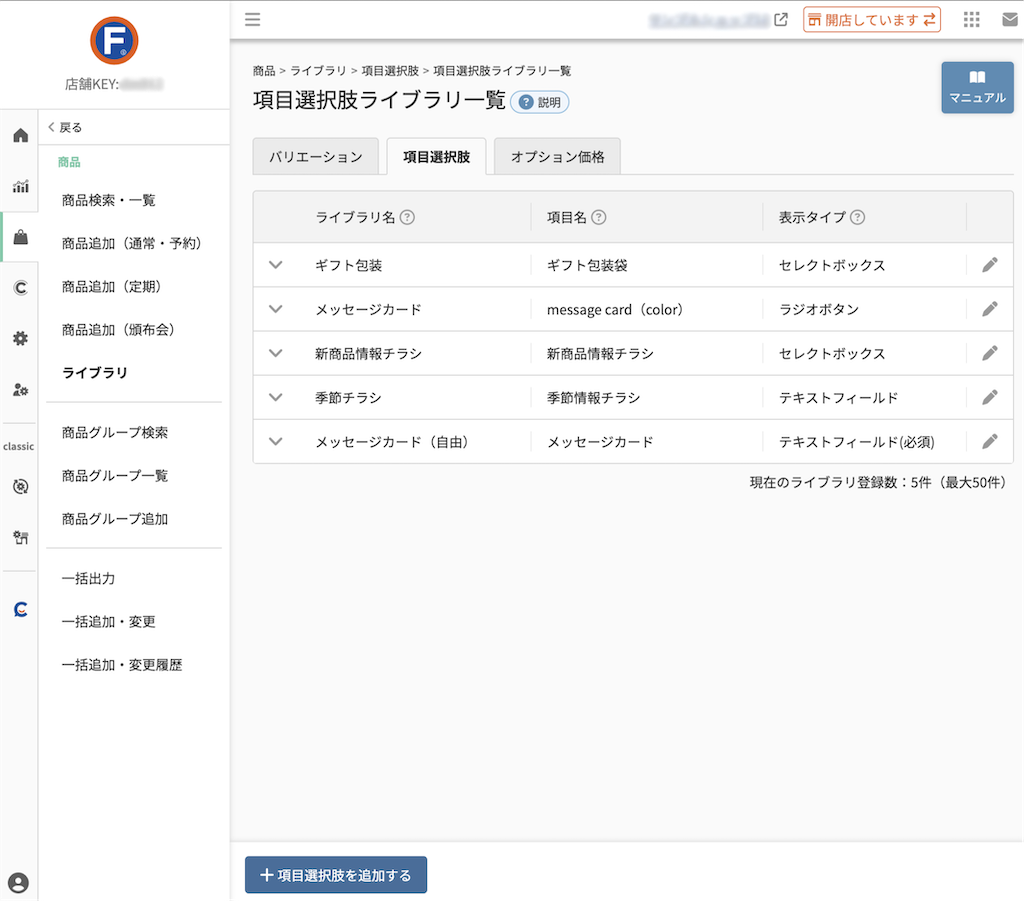Screen dimensions: 1024x901
Task: Click the 商品 section heading in sidebar
Action: point(69,162)
